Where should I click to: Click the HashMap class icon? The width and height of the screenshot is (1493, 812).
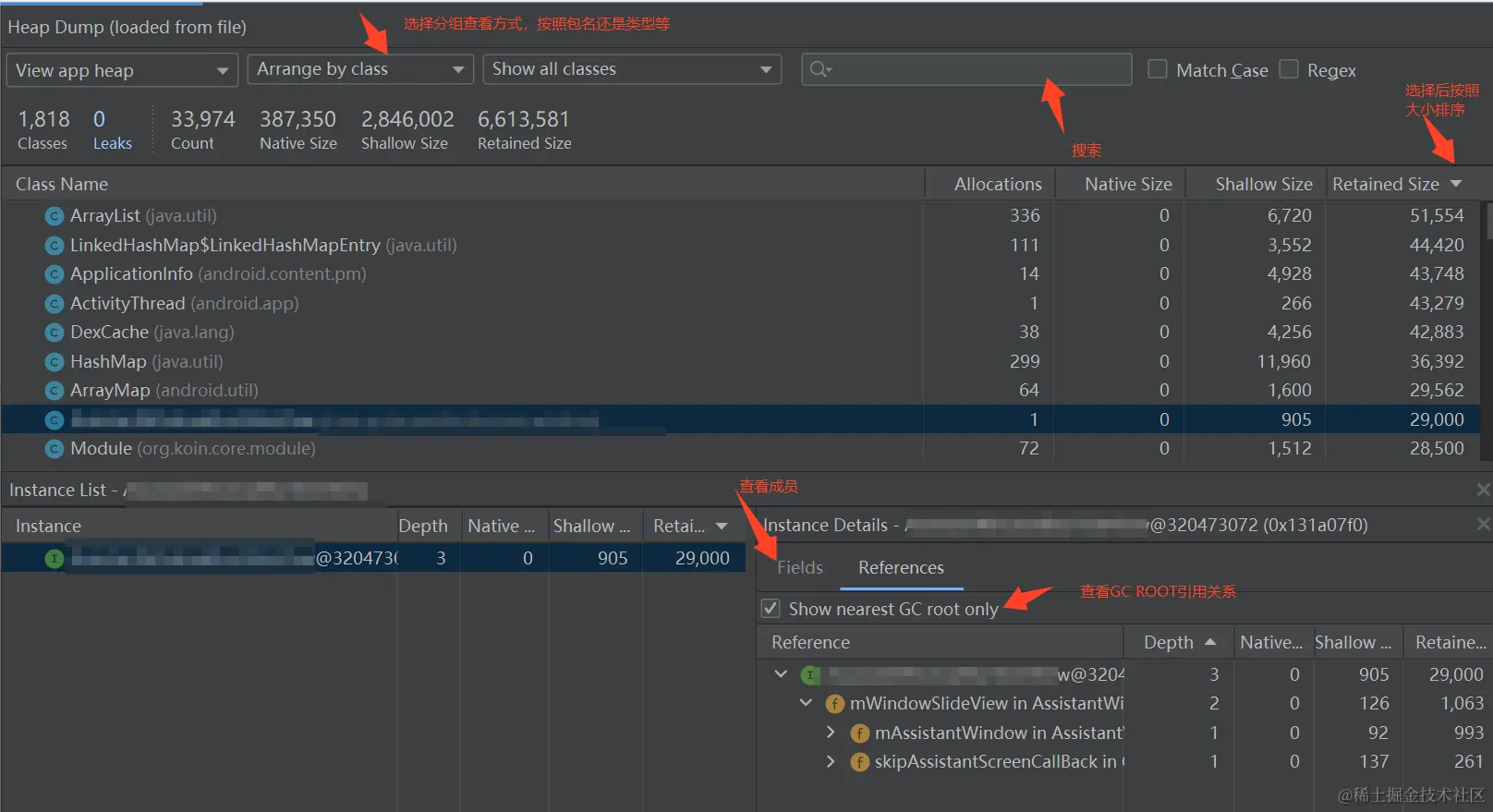coord(55,362)
